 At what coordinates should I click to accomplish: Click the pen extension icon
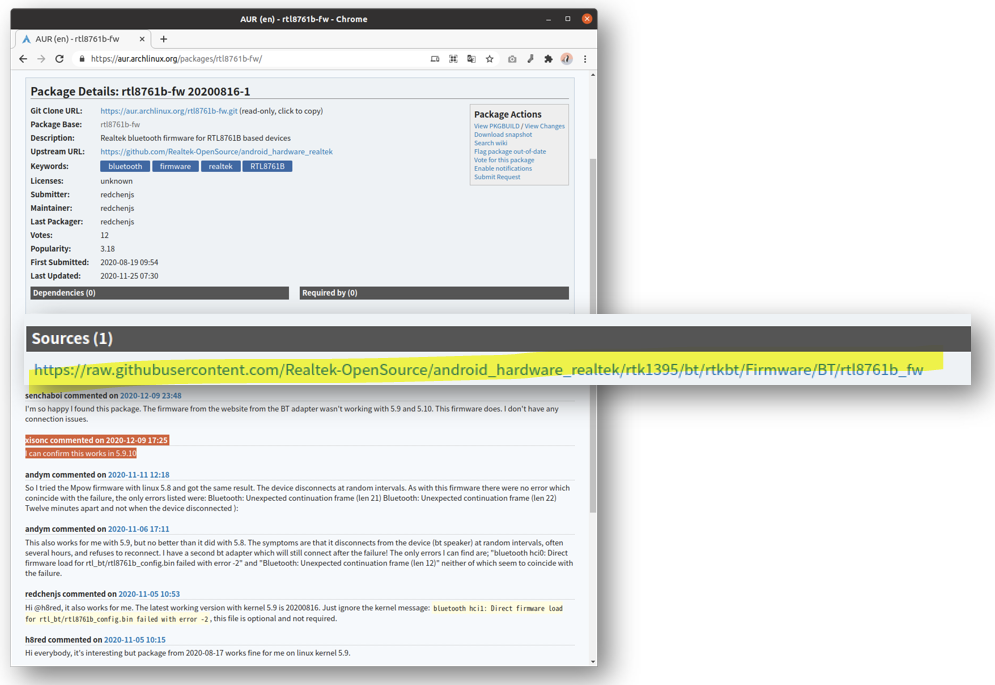(x=530, y=59)
